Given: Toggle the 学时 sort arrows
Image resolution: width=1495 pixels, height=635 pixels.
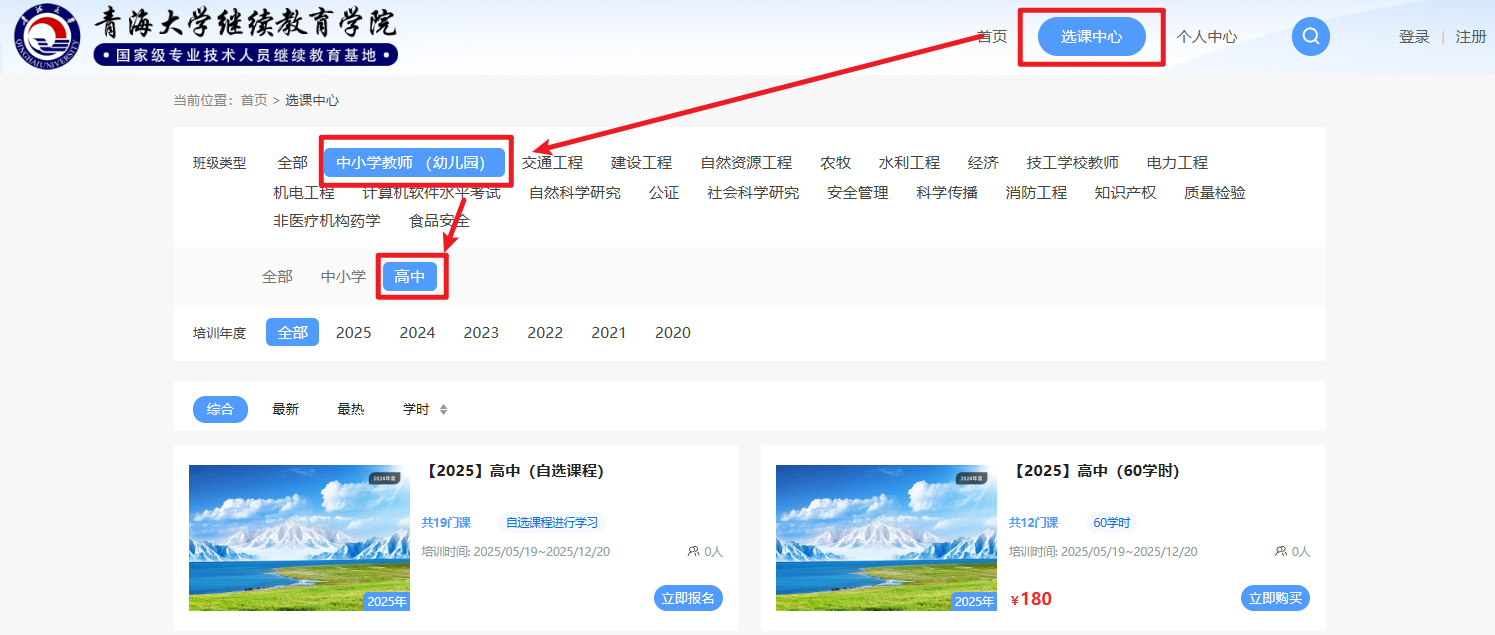Looking at the screenshot, I should [443, 410].
